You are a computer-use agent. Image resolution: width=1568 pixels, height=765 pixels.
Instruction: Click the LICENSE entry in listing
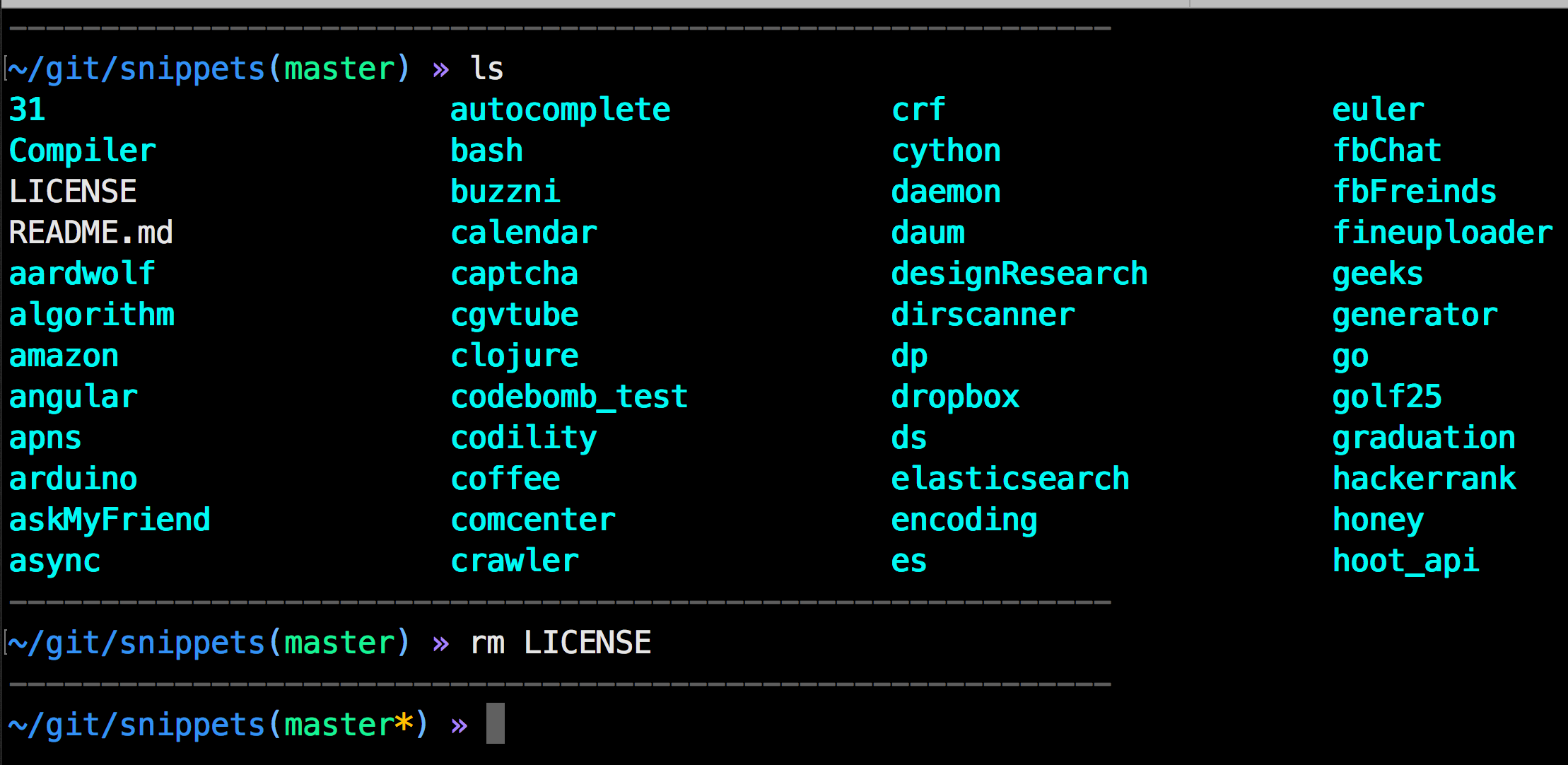pyautogui.click(x=73, y=192)
